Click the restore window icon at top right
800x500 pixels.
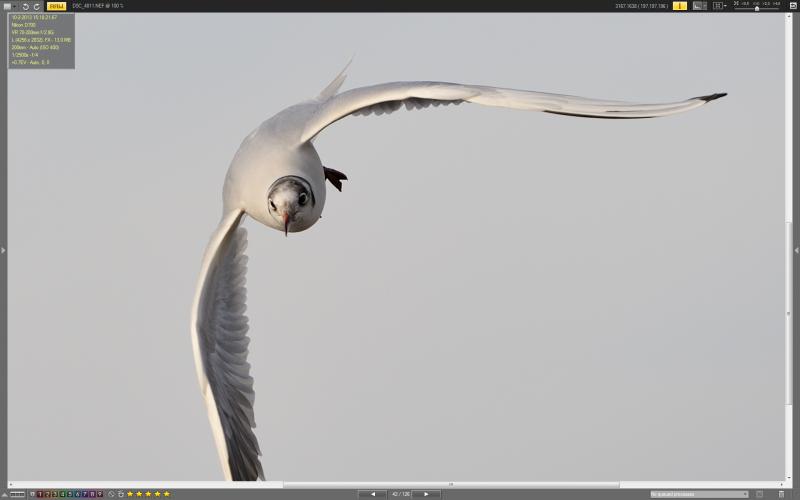[x=793, y=6]
